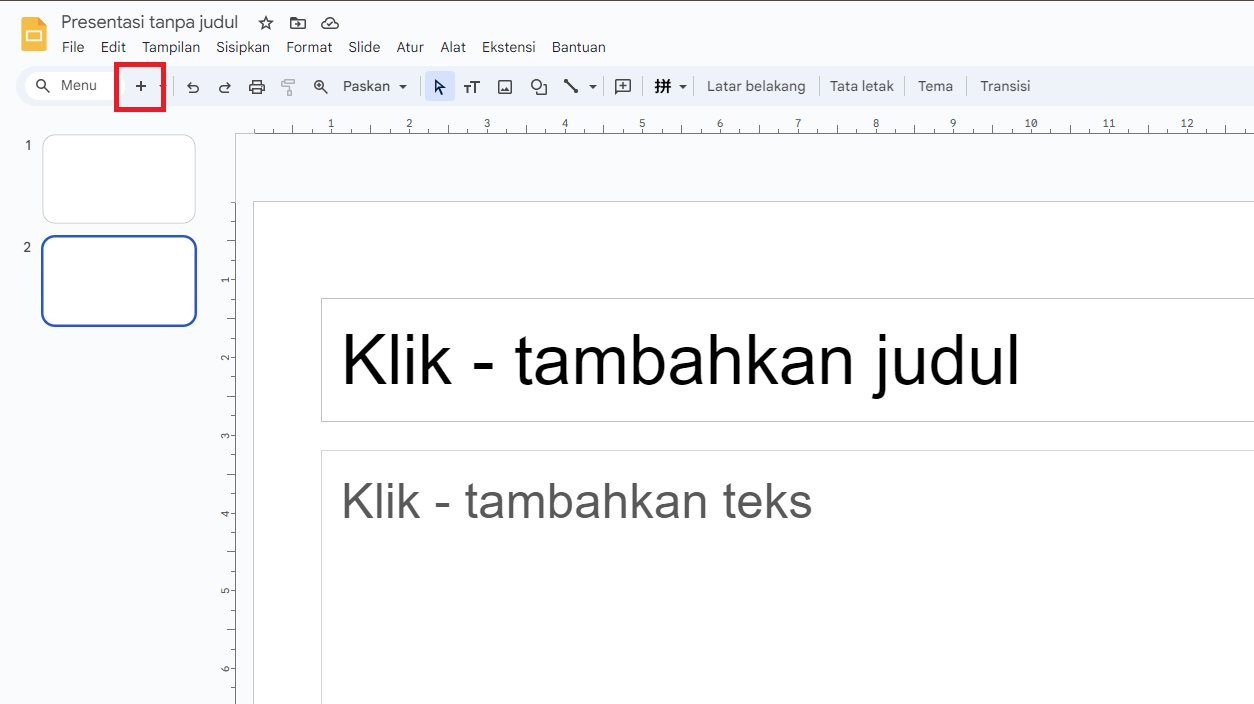Open the Insert image icon
This screenshot has height=704, width=1254.
pyautogui.click(x=505, y=86)
